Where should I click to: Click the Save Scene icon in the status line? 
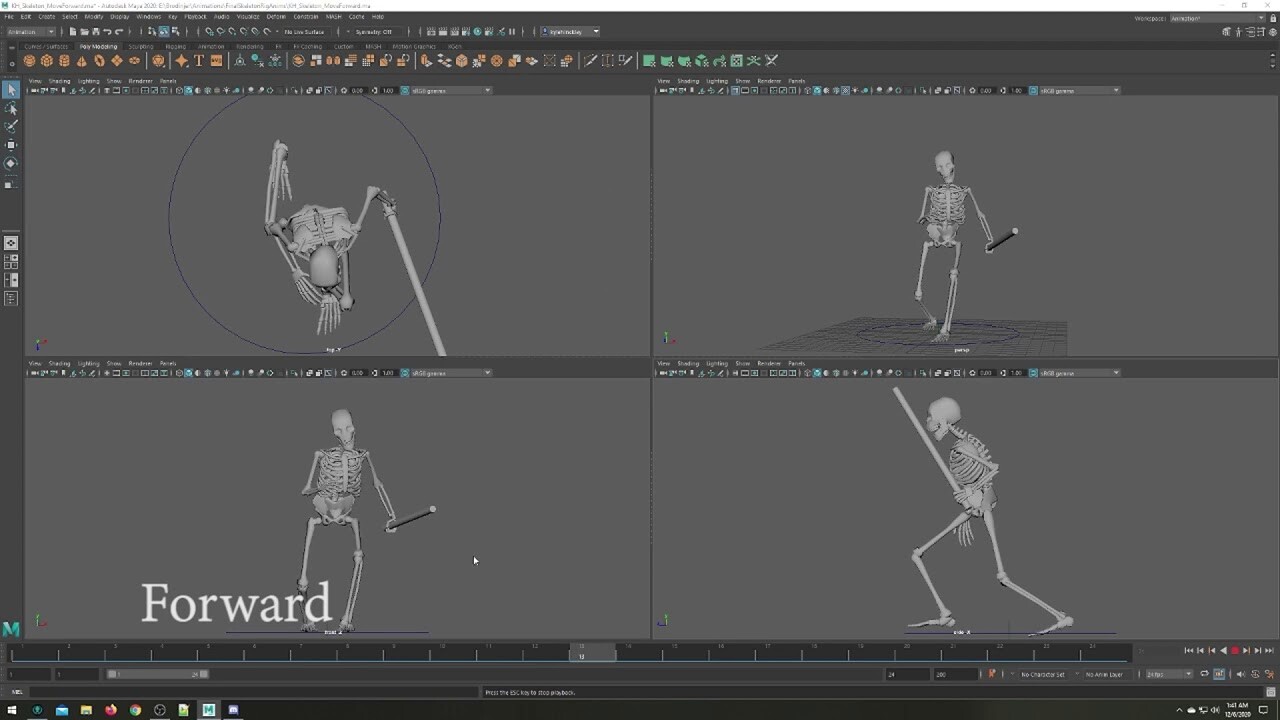click(x=94, y=31)
